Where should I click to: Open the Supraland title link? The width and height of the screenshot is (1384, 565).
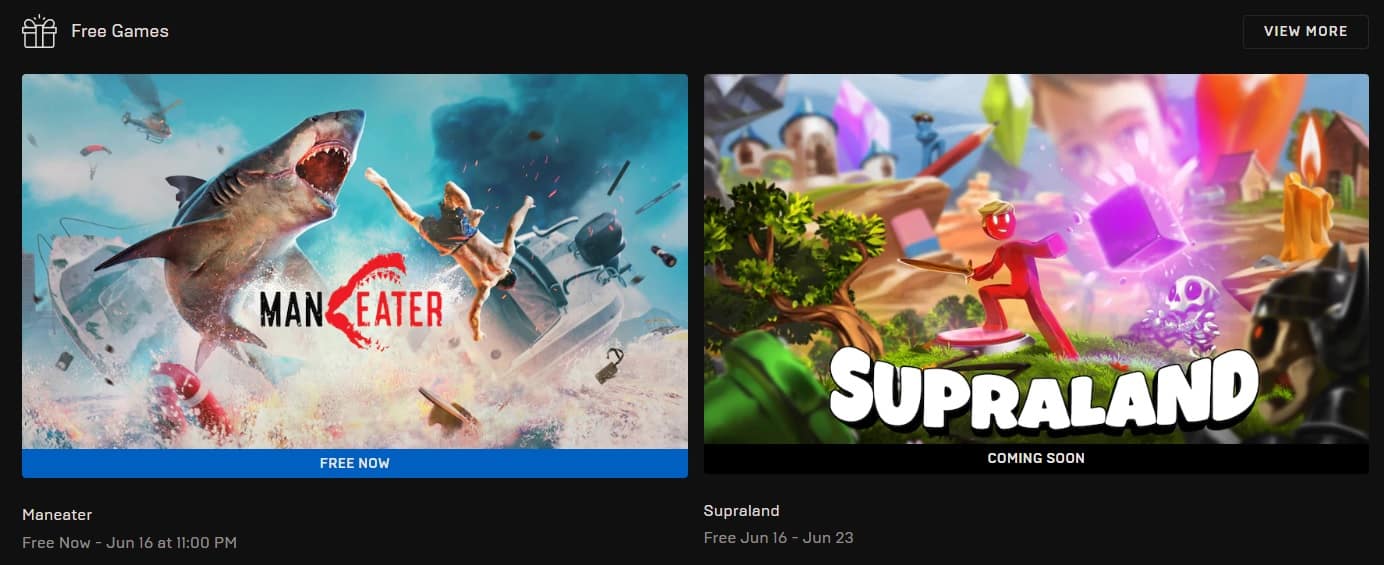coord(742,510)
